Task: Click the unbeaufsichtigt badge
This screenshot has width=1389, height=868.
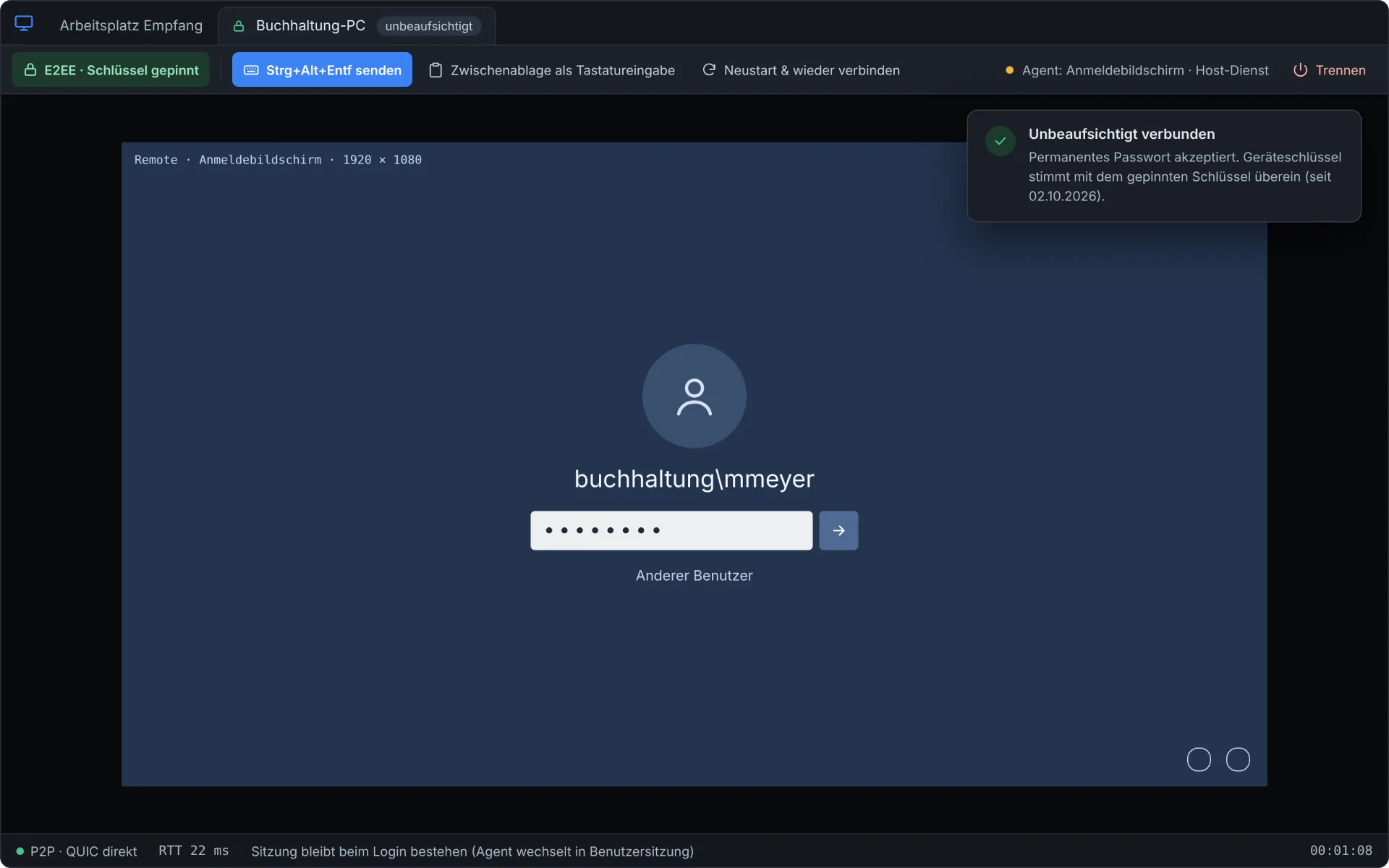Action: (x=428, y=26)
